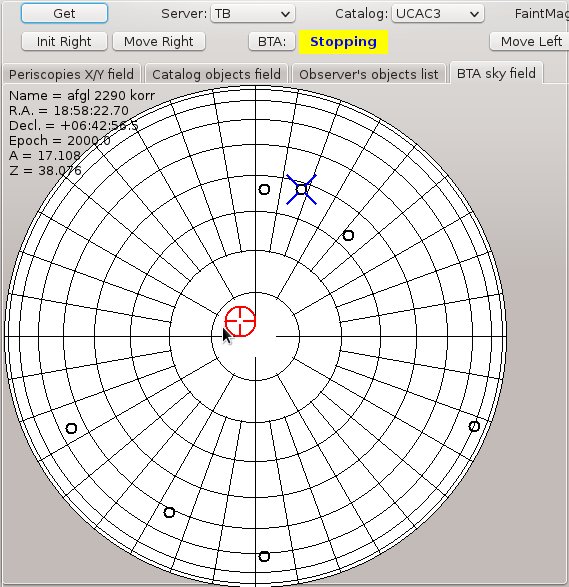The height and width of the screenshot is (587, 569).
Task: Click the Get button
Action: [x=64, y=13]
